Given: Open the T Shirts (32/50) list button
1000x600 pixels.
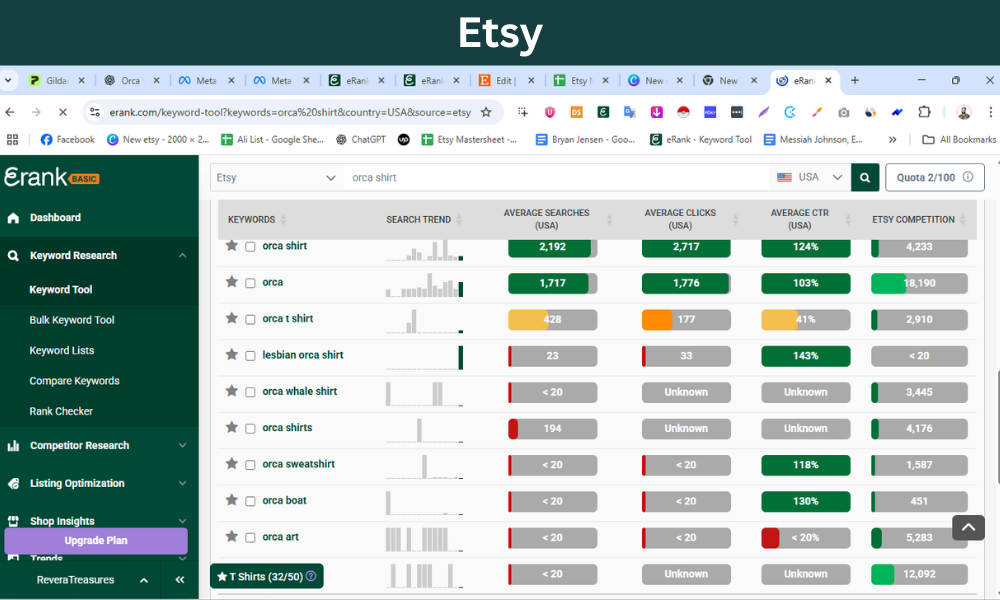Looking at the screenshot, I should pos(267,576).
